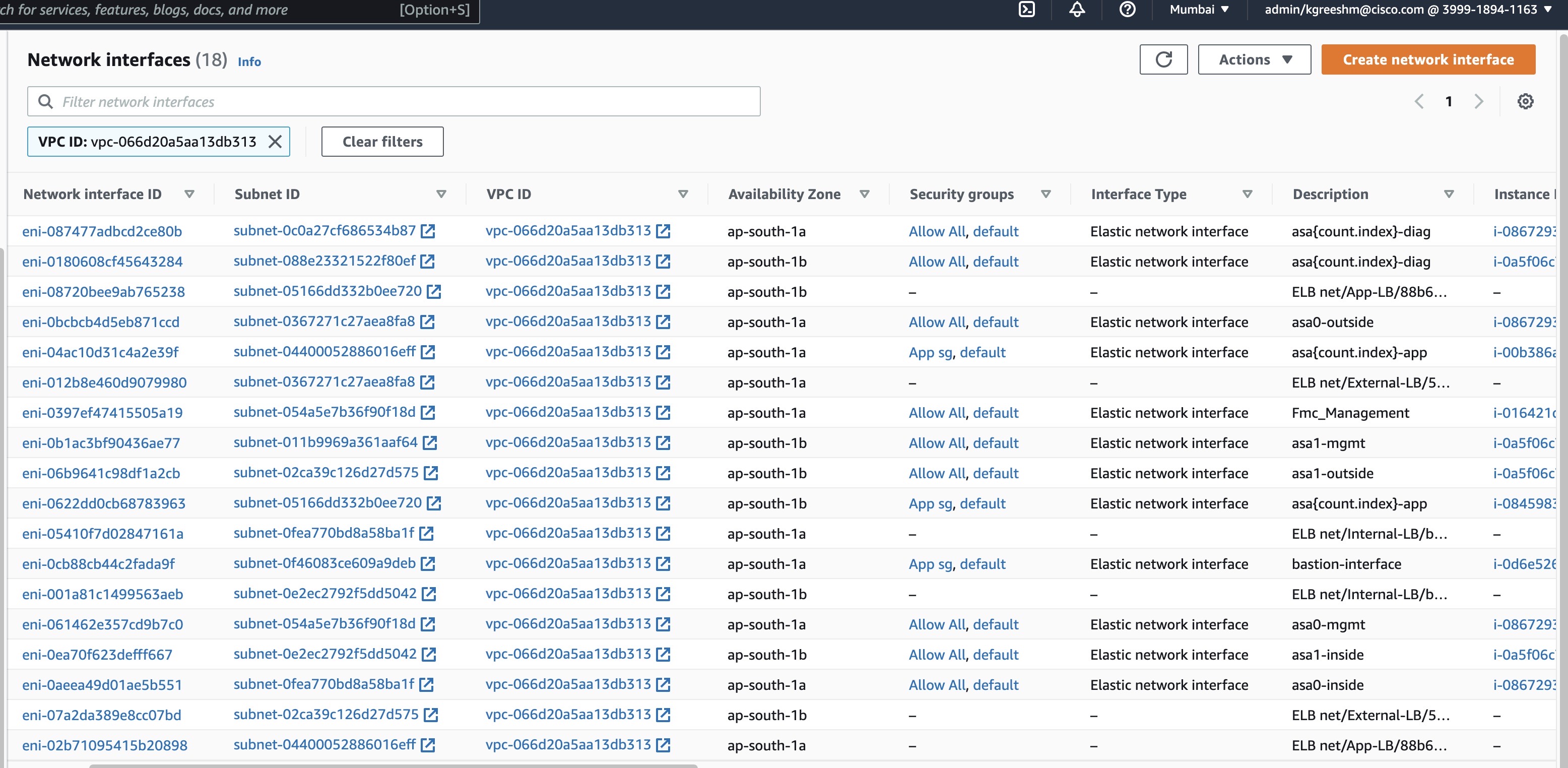
Task: Open external link icon beside subnet of eni-04ac10d31c4a2e39f
Action: [428, 352]
